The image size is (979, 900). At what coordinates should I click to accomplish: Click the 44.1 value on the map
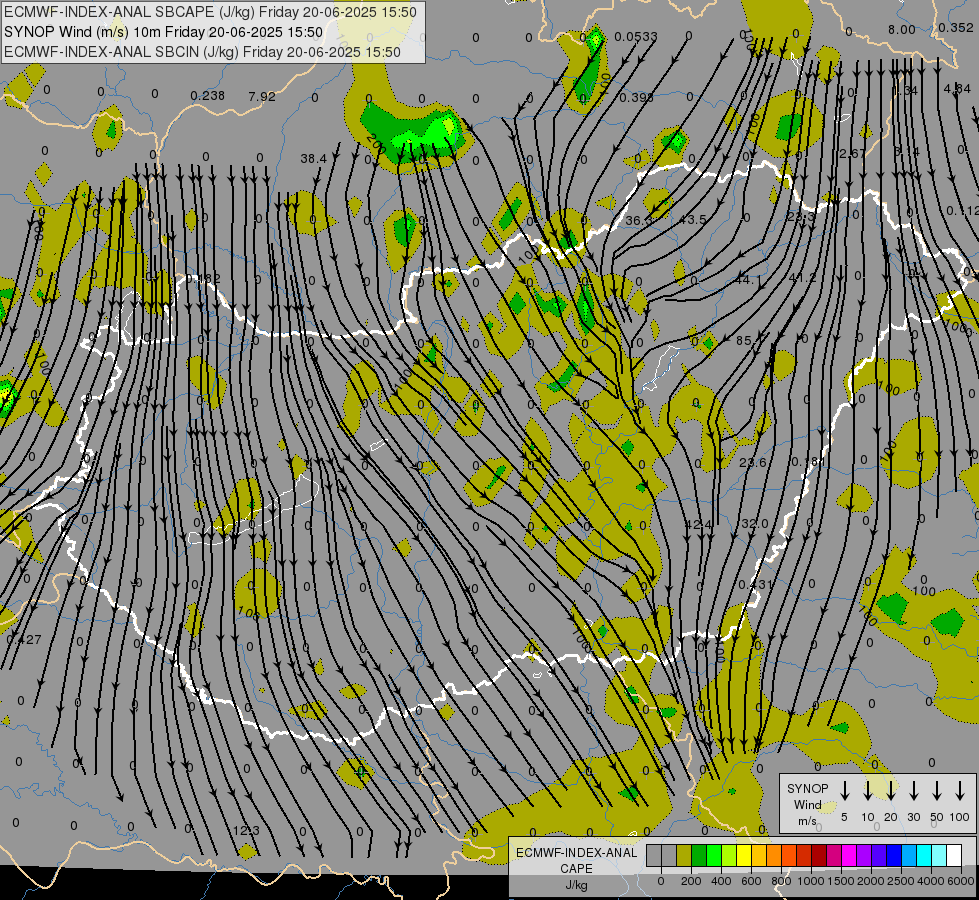point(747,280)
